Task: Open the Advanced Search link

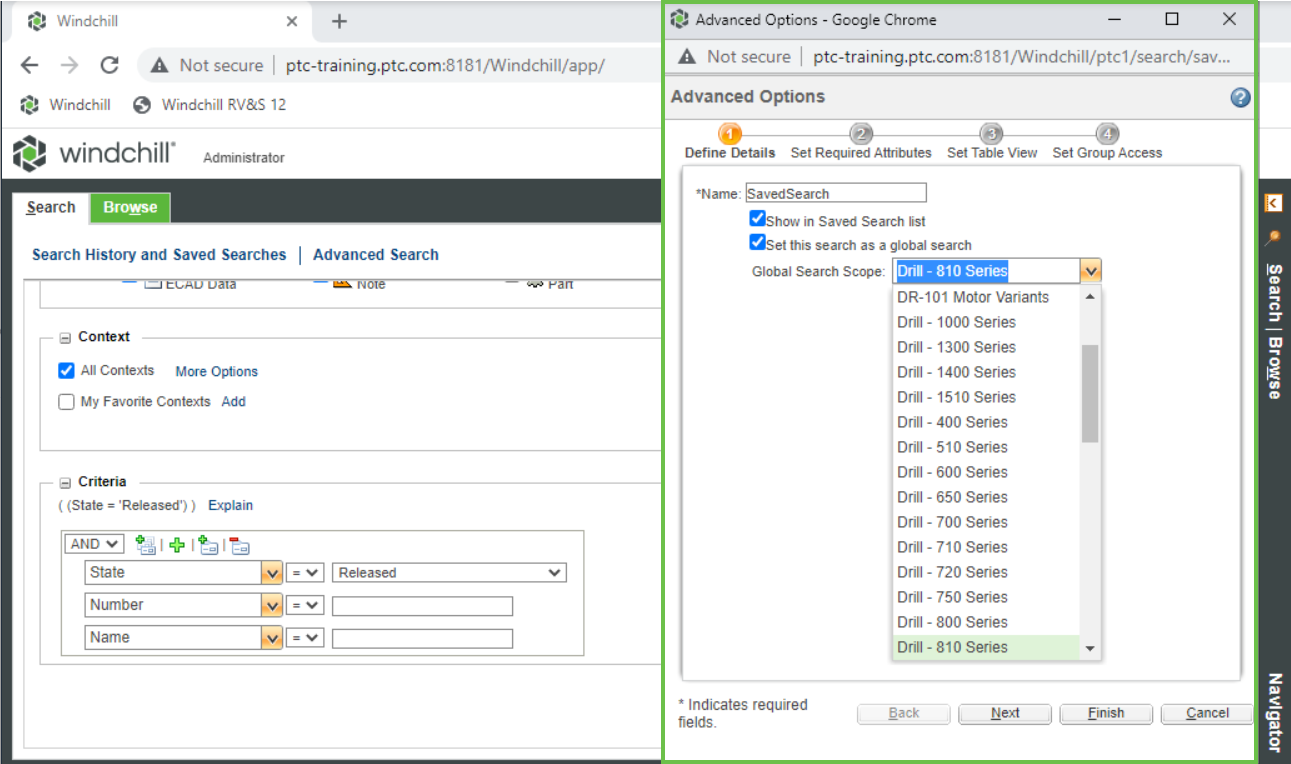Action: click(x=376, y=255)
